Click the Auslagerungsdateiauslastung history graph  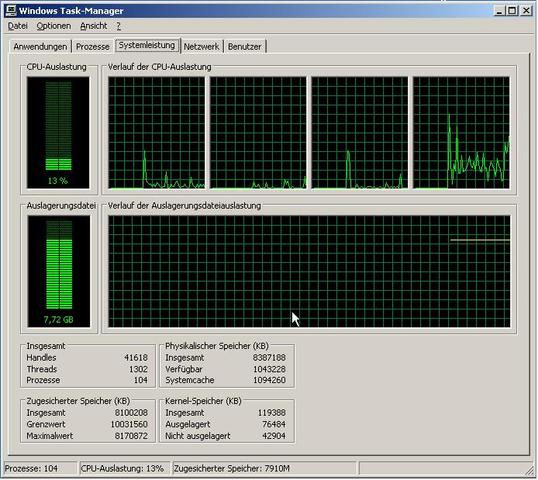click(309, 271)
